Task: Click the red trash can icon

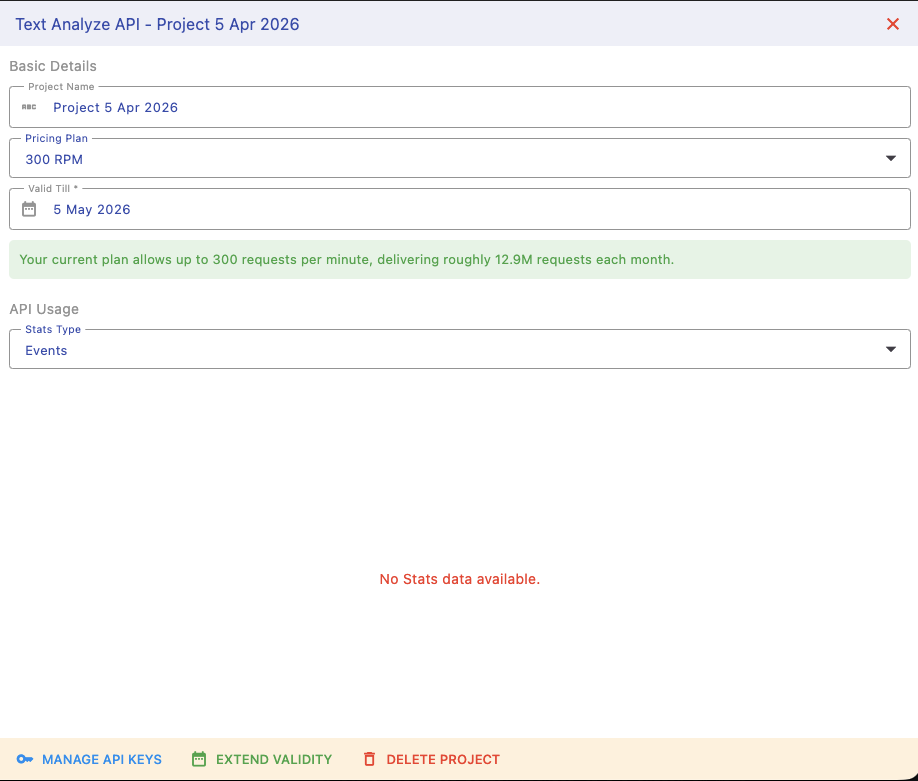Action: tap(369, 759)
